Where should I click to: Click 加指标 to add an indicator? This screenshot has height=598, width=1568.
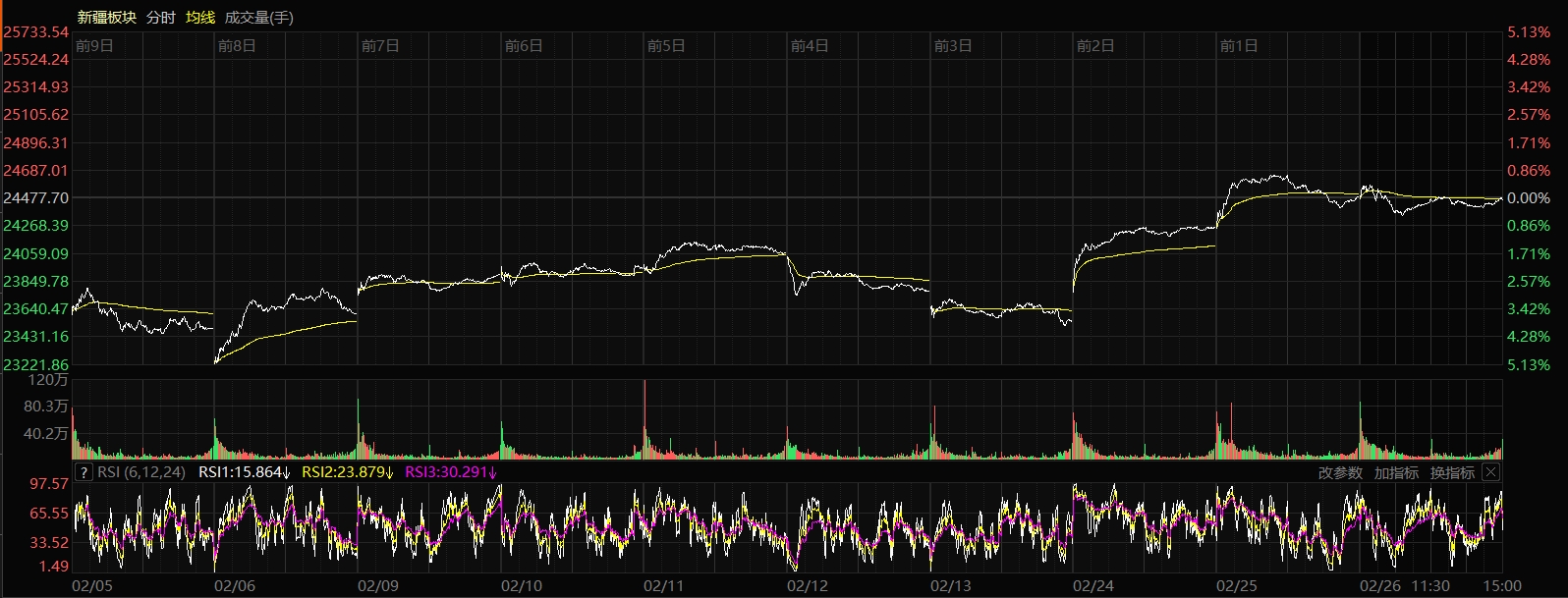[x=1396, y=473]
